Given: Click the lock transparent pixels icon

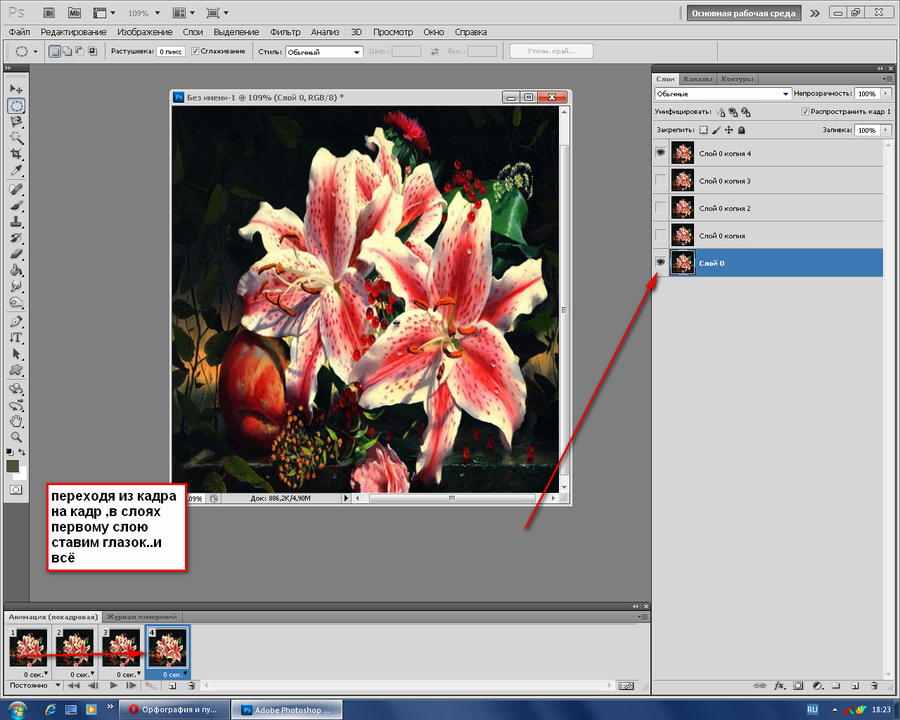Looking at the screenshot, I should pos(703,130).
